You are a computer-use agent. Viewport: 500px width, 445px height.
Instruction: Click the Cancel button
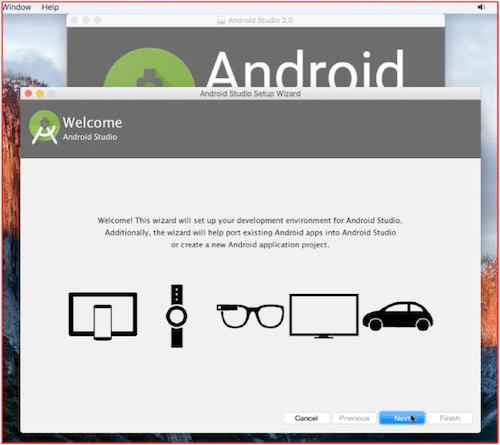tap(306, 418)
